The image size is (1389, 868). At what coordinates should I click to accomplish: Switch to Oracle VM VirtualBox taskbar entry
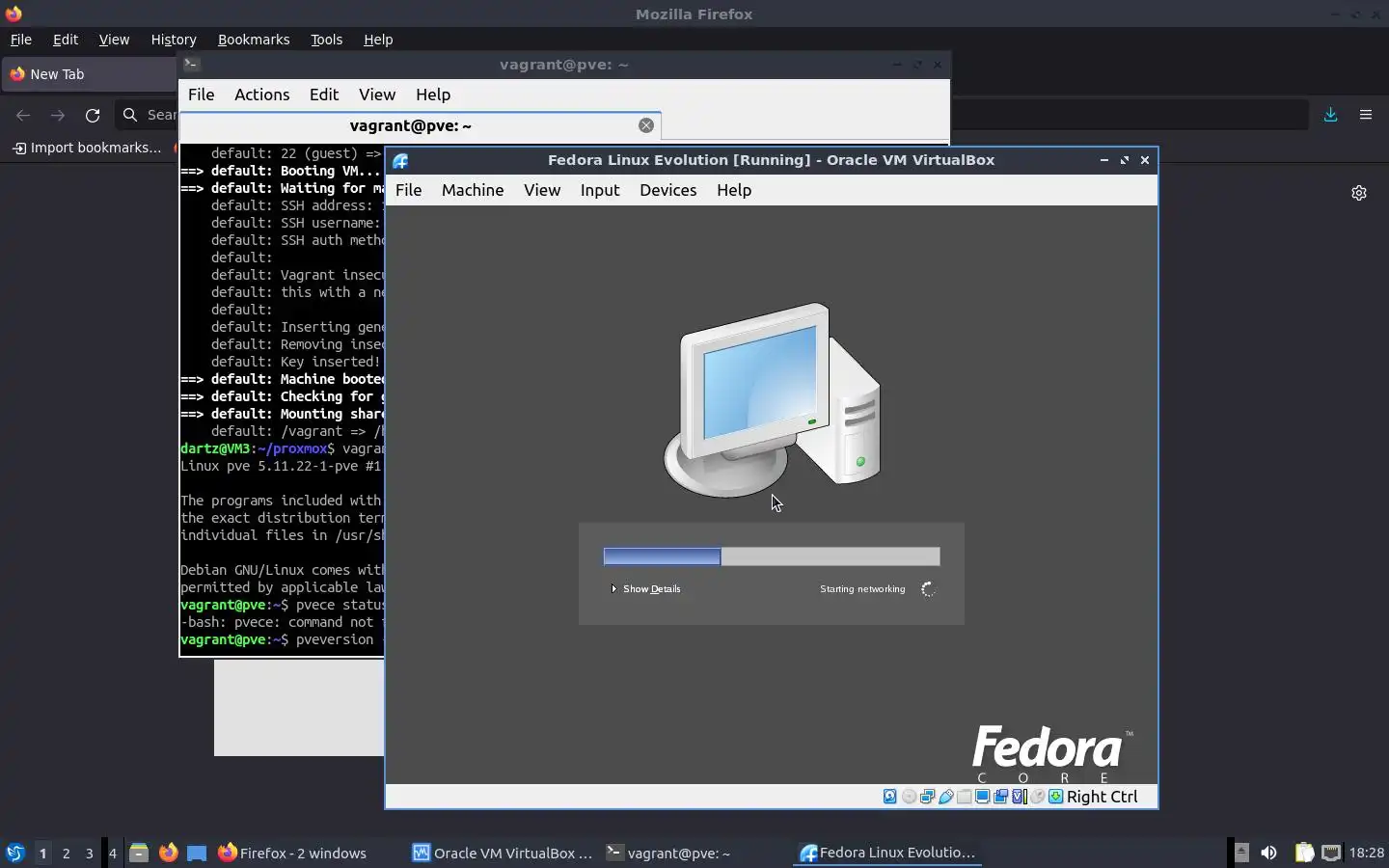(x=503, y=853)
